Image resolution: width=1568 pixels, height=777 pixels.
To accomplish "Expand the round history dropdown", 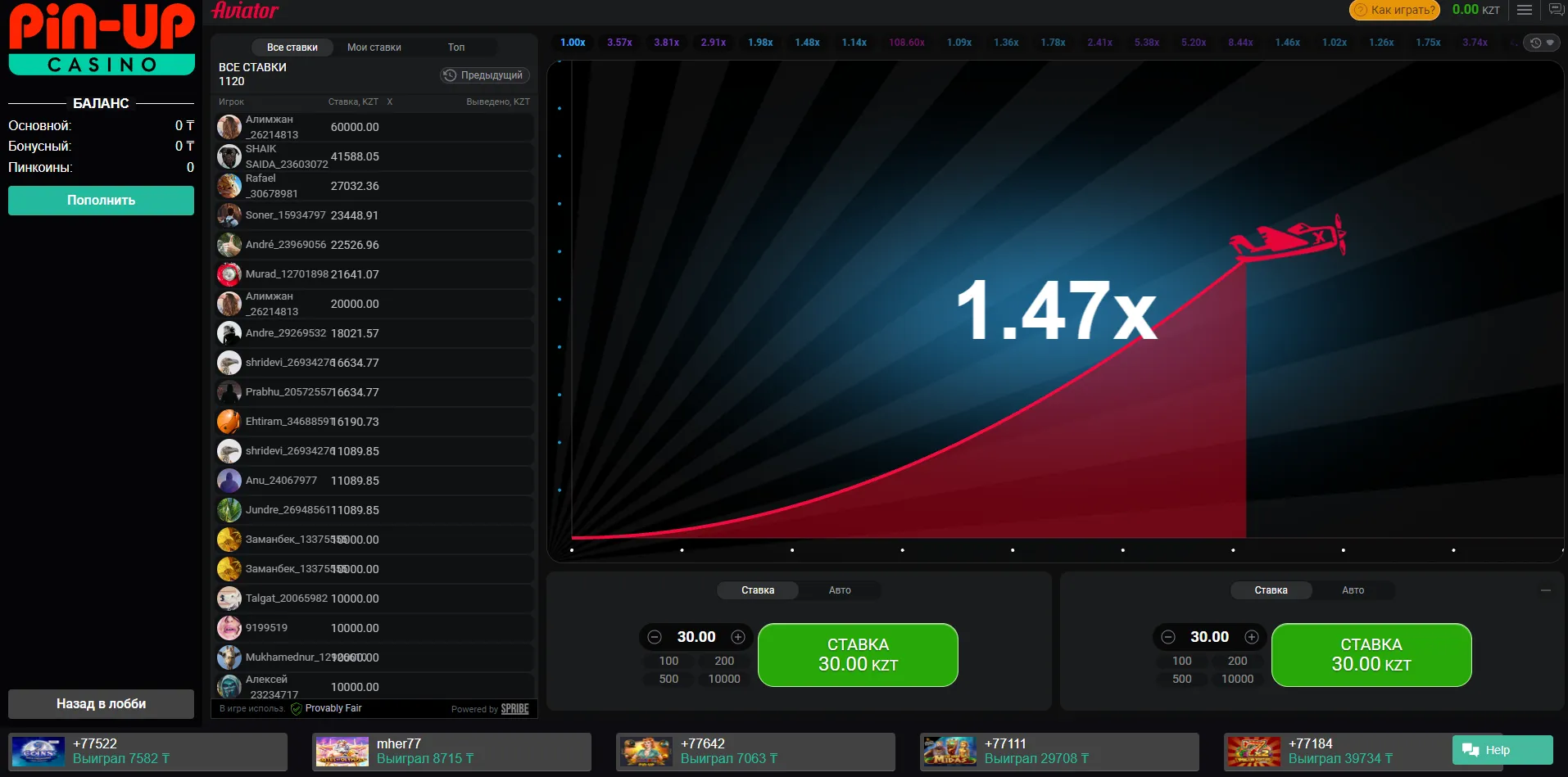I will click(1542, 43).
